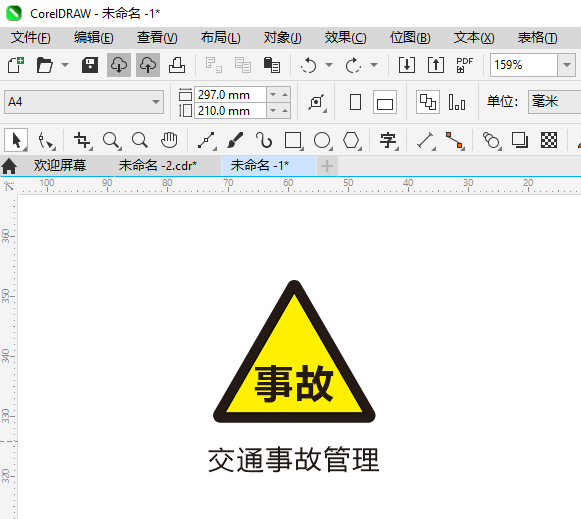Select the Transparency checkerboard tool
The image size is (581, 519).
click(x=549, y=140)
